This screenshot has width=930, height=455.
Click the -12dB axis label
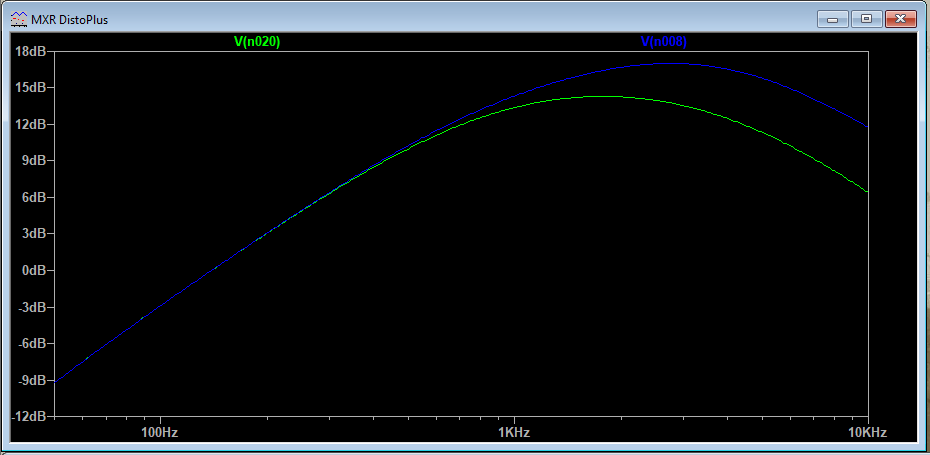click(x=29, y=416)
